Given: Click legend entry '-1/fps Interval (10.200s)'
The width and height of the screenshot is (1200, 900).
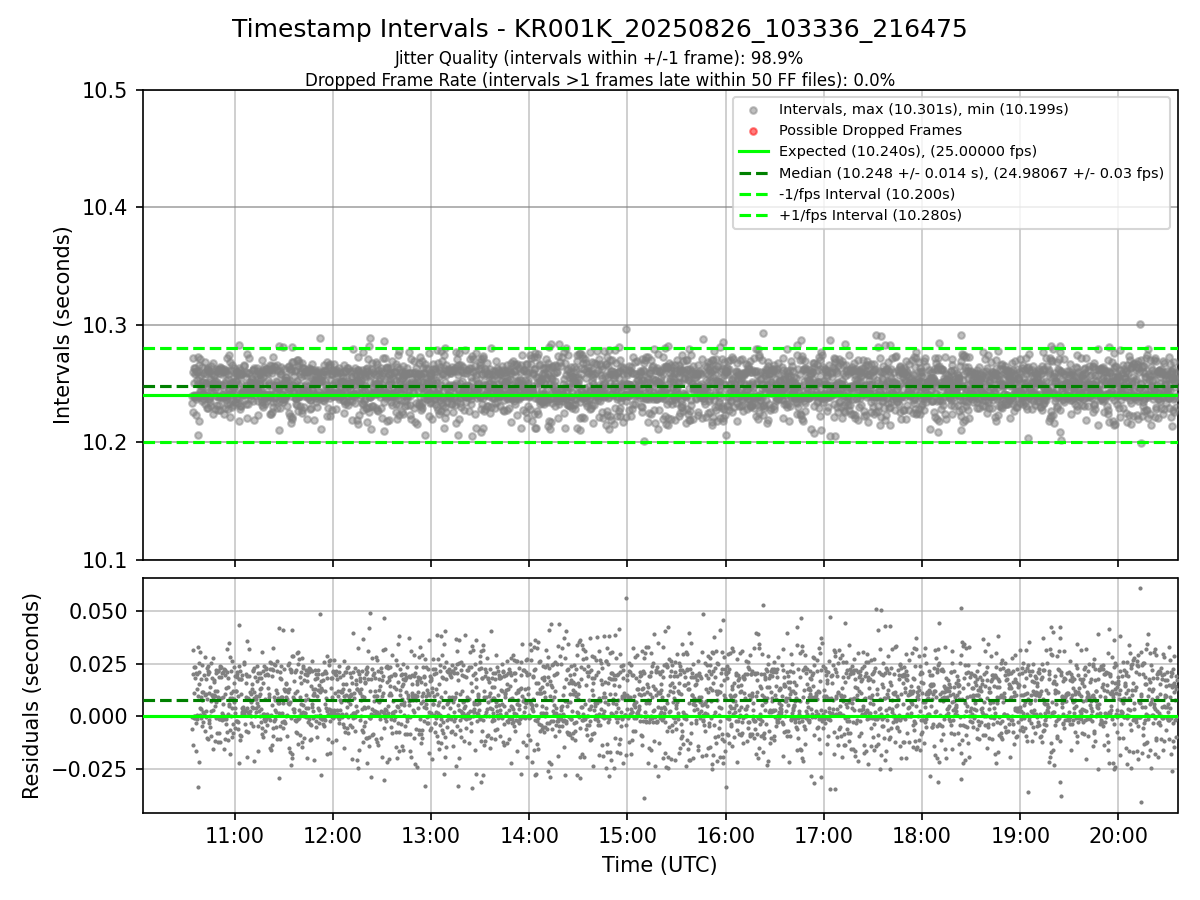Looking at the screenshot, I should tap(867, 194).
